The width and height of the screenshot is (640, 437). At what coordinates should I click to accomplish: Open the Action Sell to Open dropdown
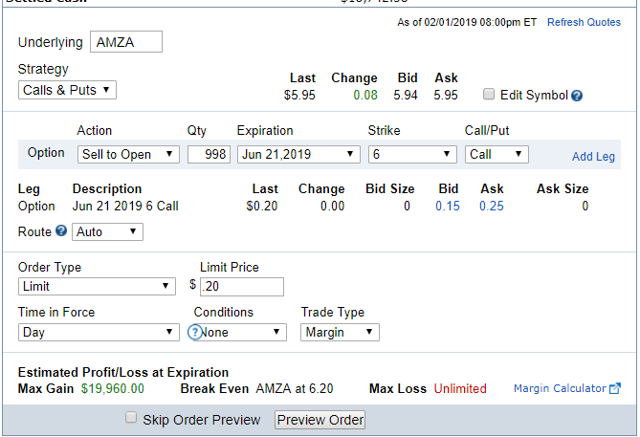129,155
